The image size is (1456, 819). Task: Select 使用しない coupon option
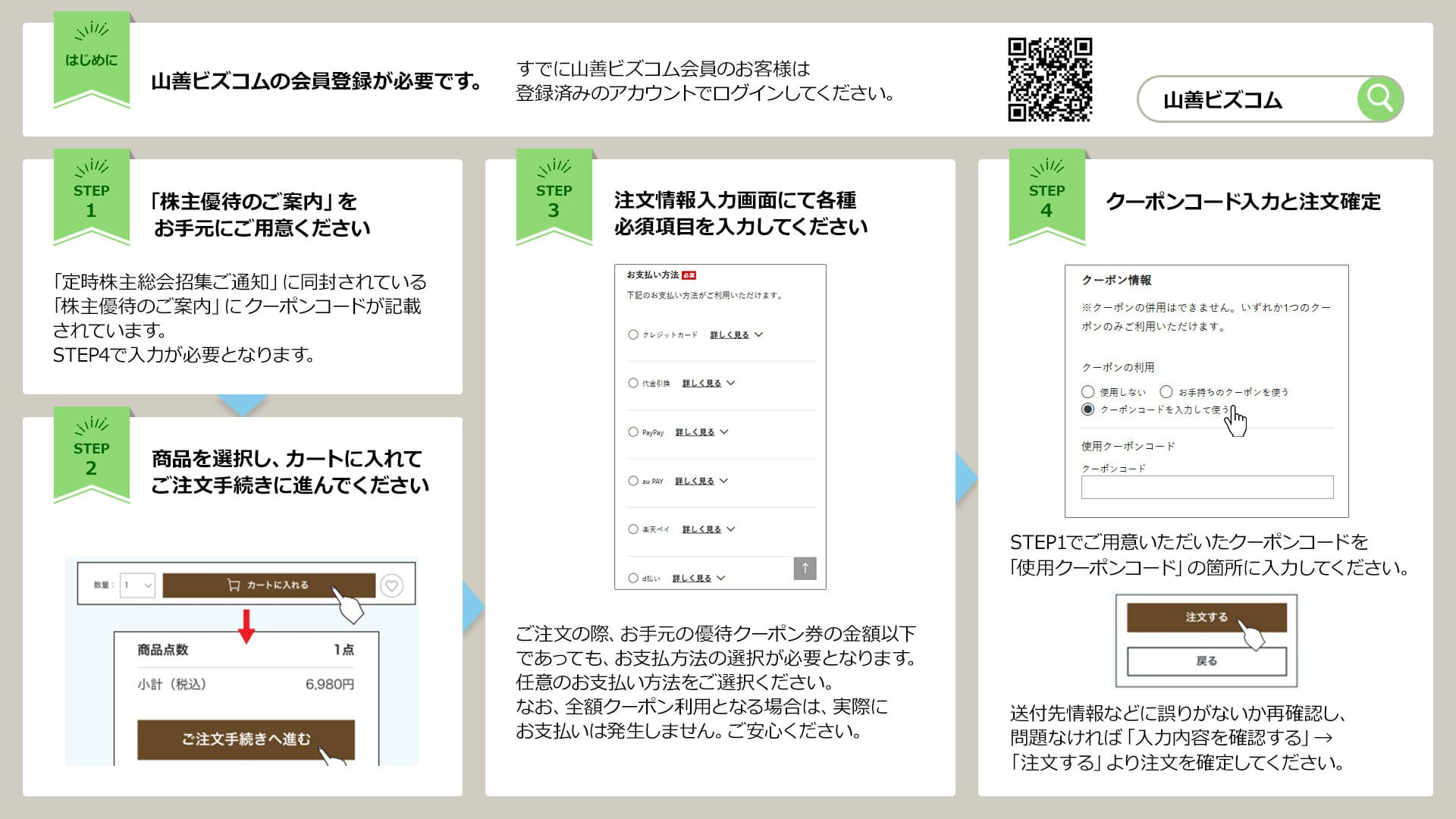pyautogui.click(x=1087, y=392)
